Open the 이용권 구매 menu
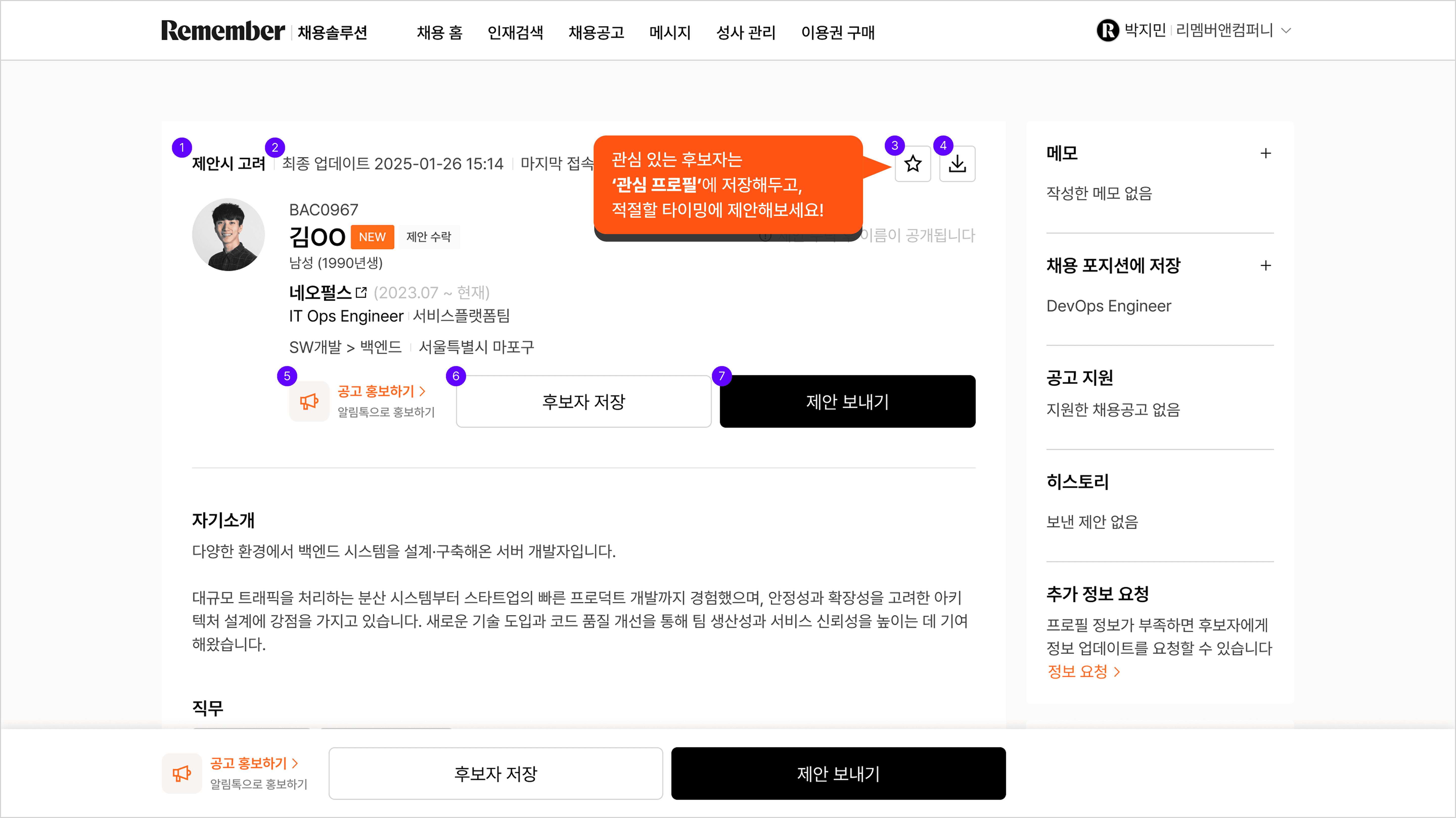This screenshot has width=1456, height=818. [x=838, y=33]
